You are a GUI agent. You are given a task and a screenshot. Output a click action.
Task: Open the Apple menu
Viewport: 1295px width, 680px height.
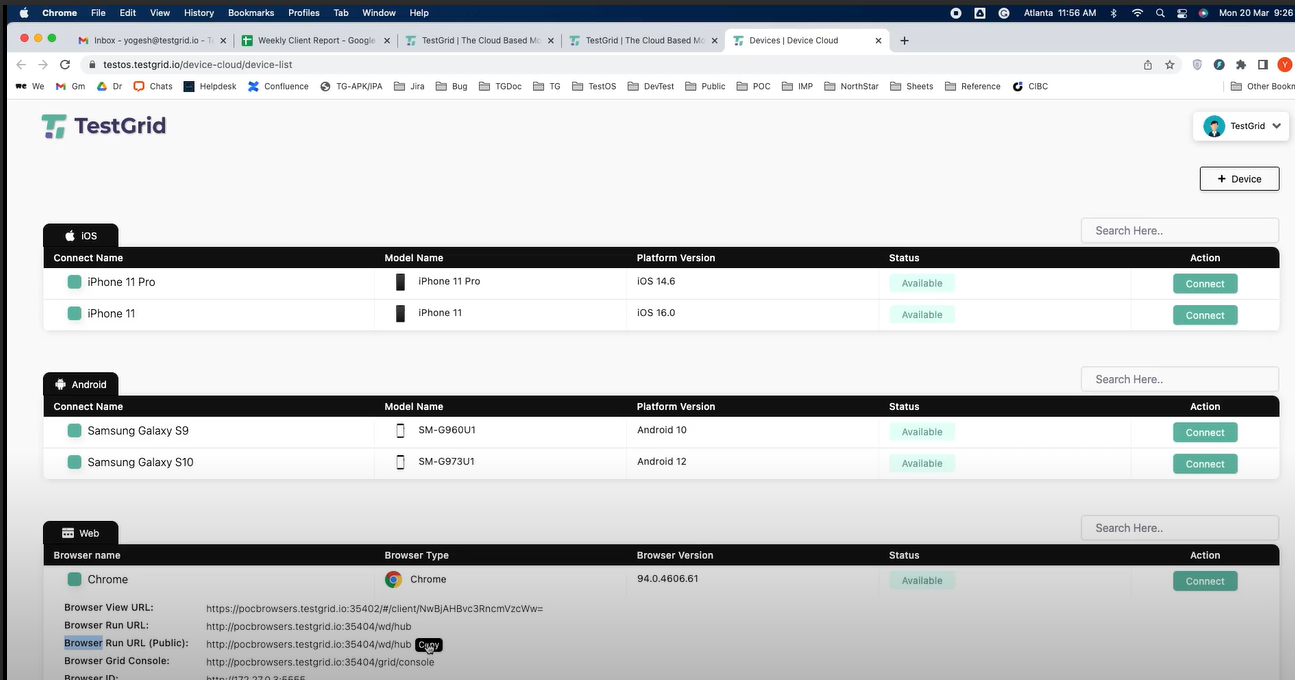pos(23,13)
